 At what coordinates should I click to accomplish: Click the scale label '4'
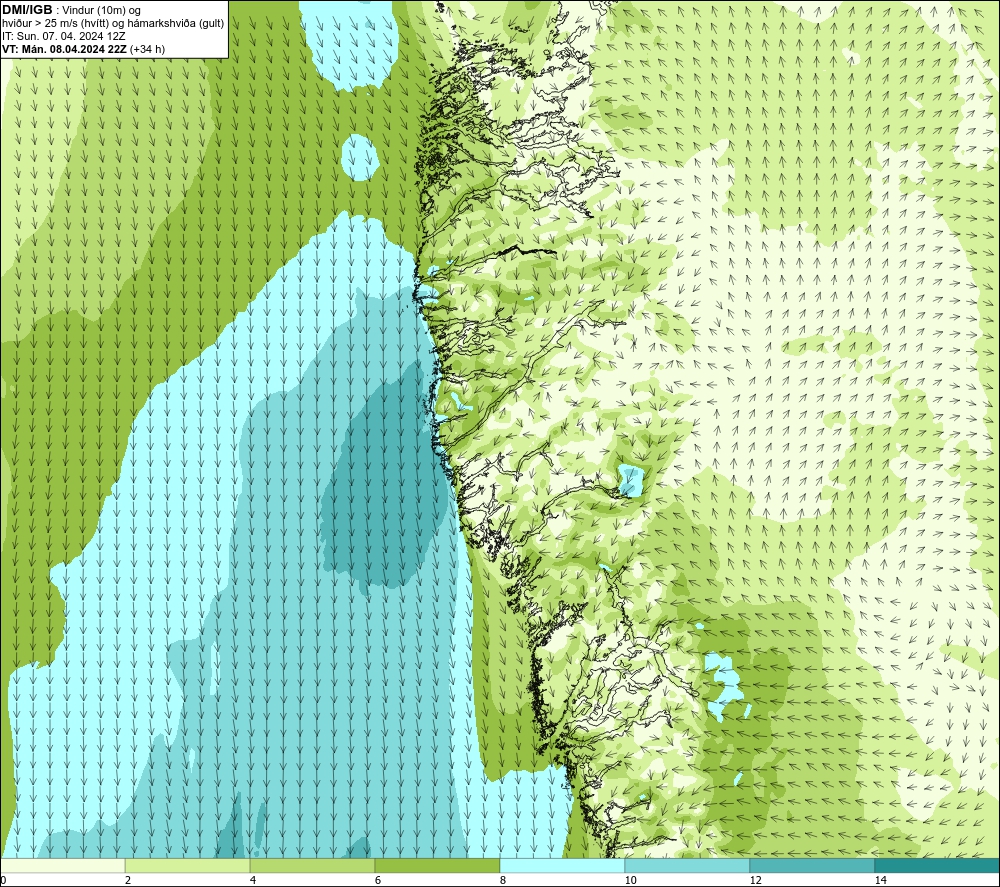click(253, 880)
